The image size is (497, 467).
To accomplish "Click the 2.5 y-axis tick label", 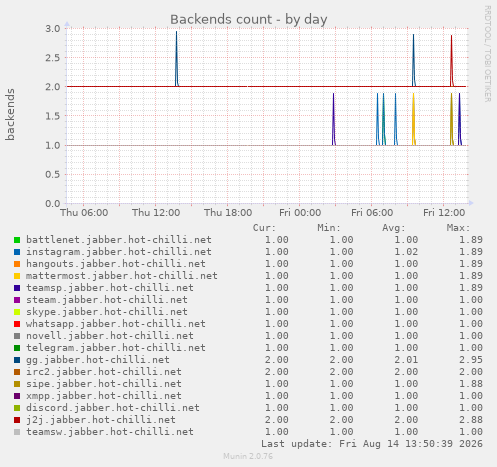I will click(53, 58).
